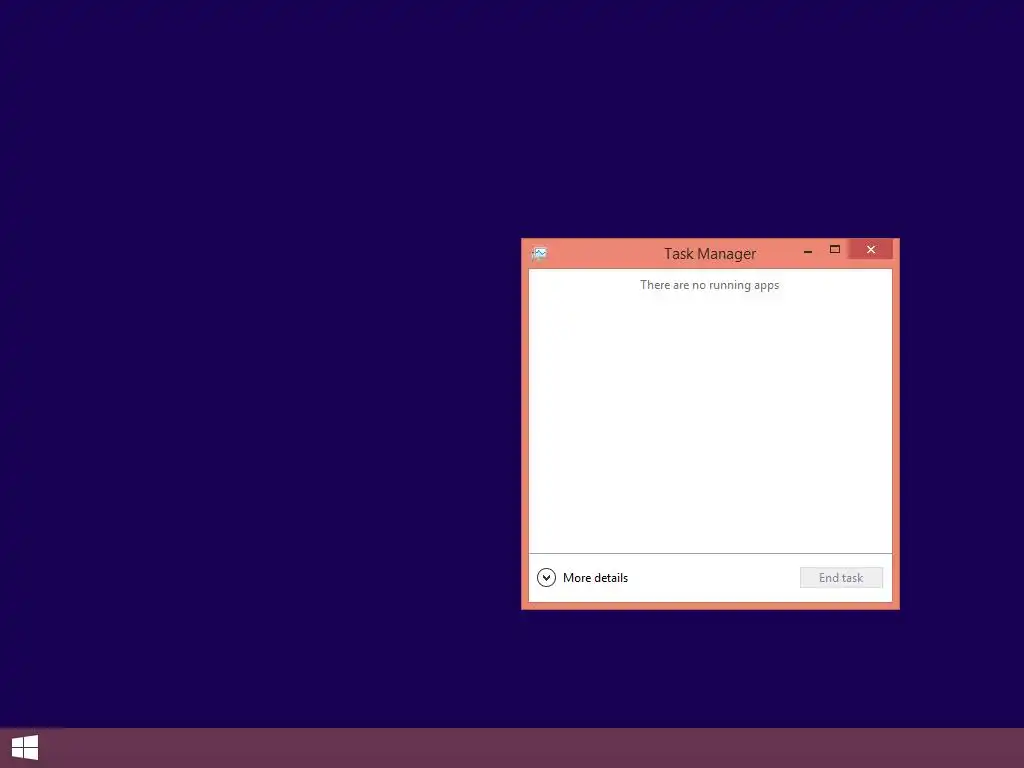The height and width of the screenshot is (768, 1024).
Task: Close the Task Manager window
Action: pyautogui.click(x=871, y=249)
